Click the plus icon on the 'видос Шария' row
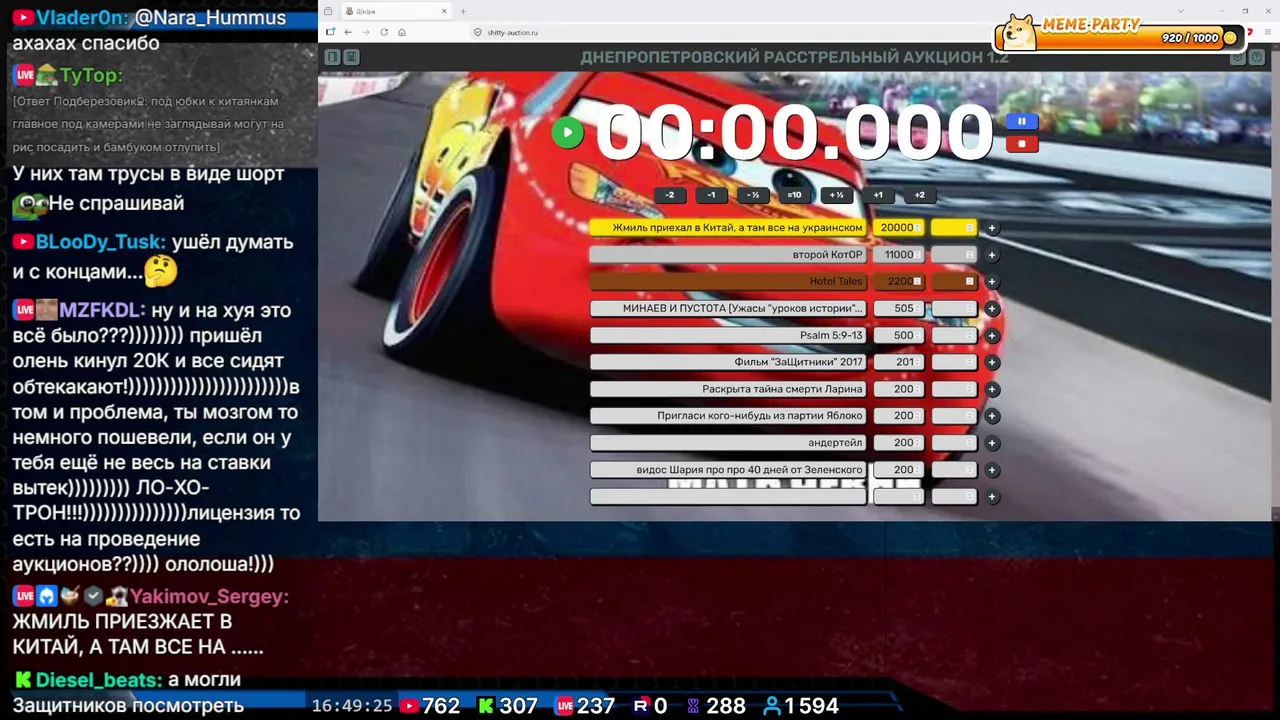The height and width of the screenshot is (720, 1280). click(992, 470)
